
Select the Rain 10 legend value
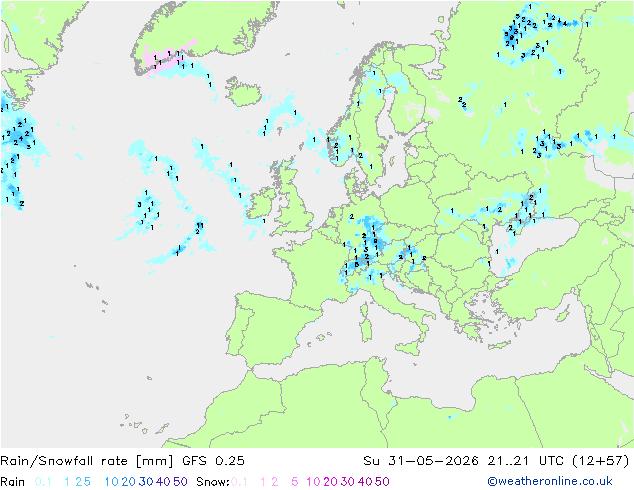(111, 482)
